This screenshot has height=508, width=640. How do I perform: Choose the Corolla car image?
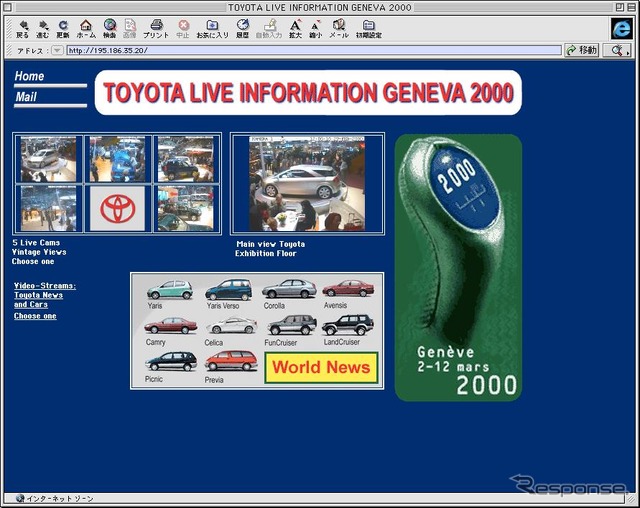(x=289, y=289)
